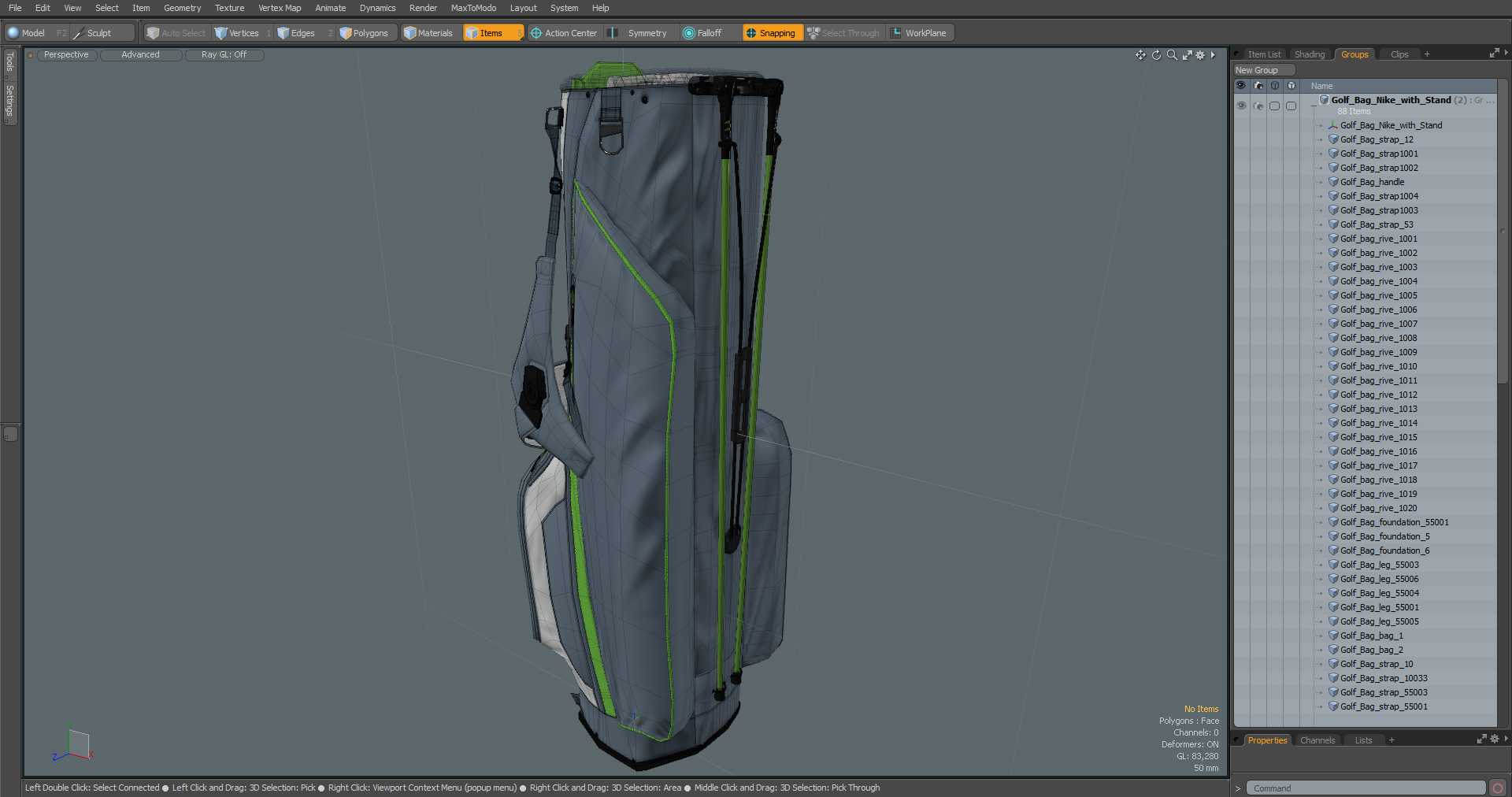The height and width of the screenshot is (797, 1512).
Task: Open the Lists tab
Action: 1363,740
